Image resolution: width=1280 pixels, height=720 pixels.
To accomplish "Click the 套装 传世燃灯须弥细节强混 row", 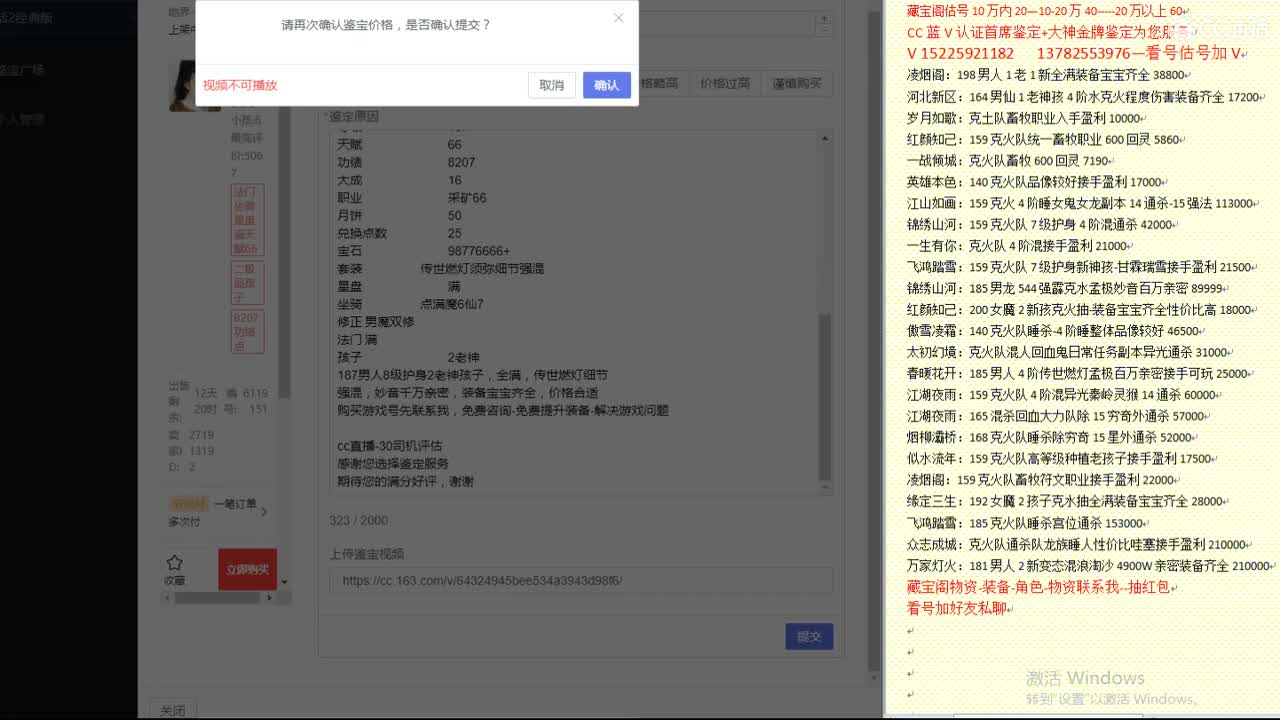I will (441, 269).
